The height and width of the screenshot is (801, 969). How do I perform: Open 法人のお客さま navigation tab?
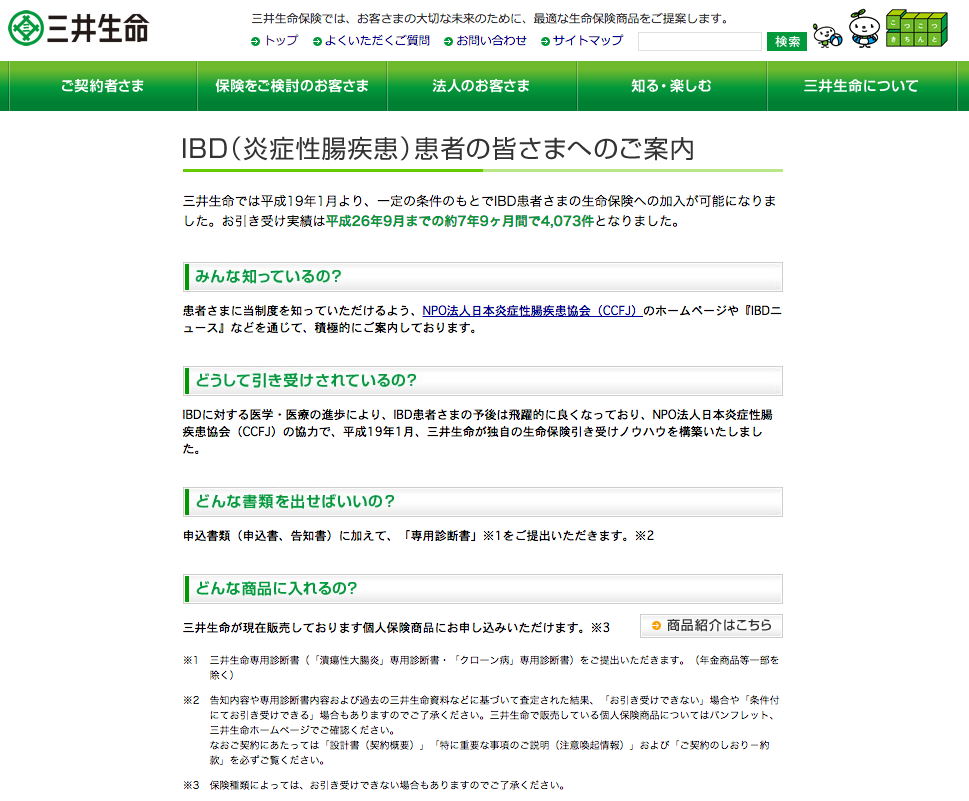pos(481,86)
